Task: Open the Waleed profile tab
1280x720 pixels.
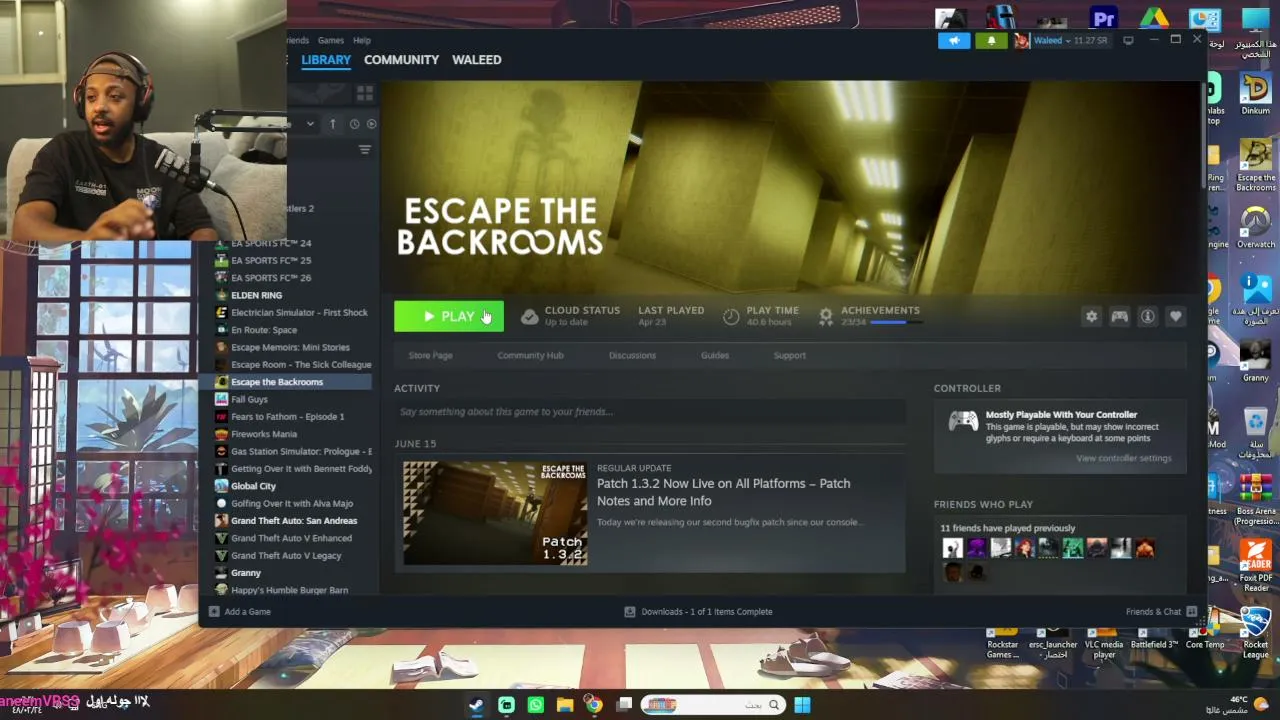Action: coord(476,60)
